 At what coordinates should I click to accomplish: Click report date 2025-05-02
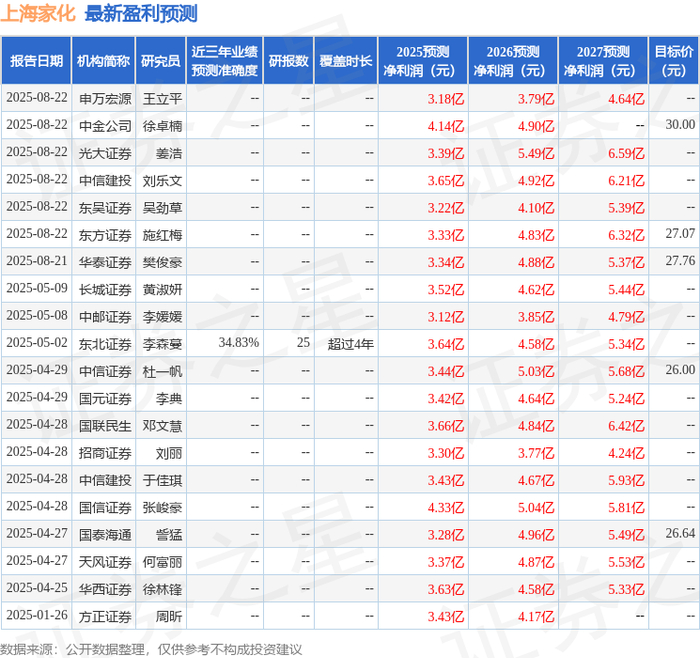(37, 342)
